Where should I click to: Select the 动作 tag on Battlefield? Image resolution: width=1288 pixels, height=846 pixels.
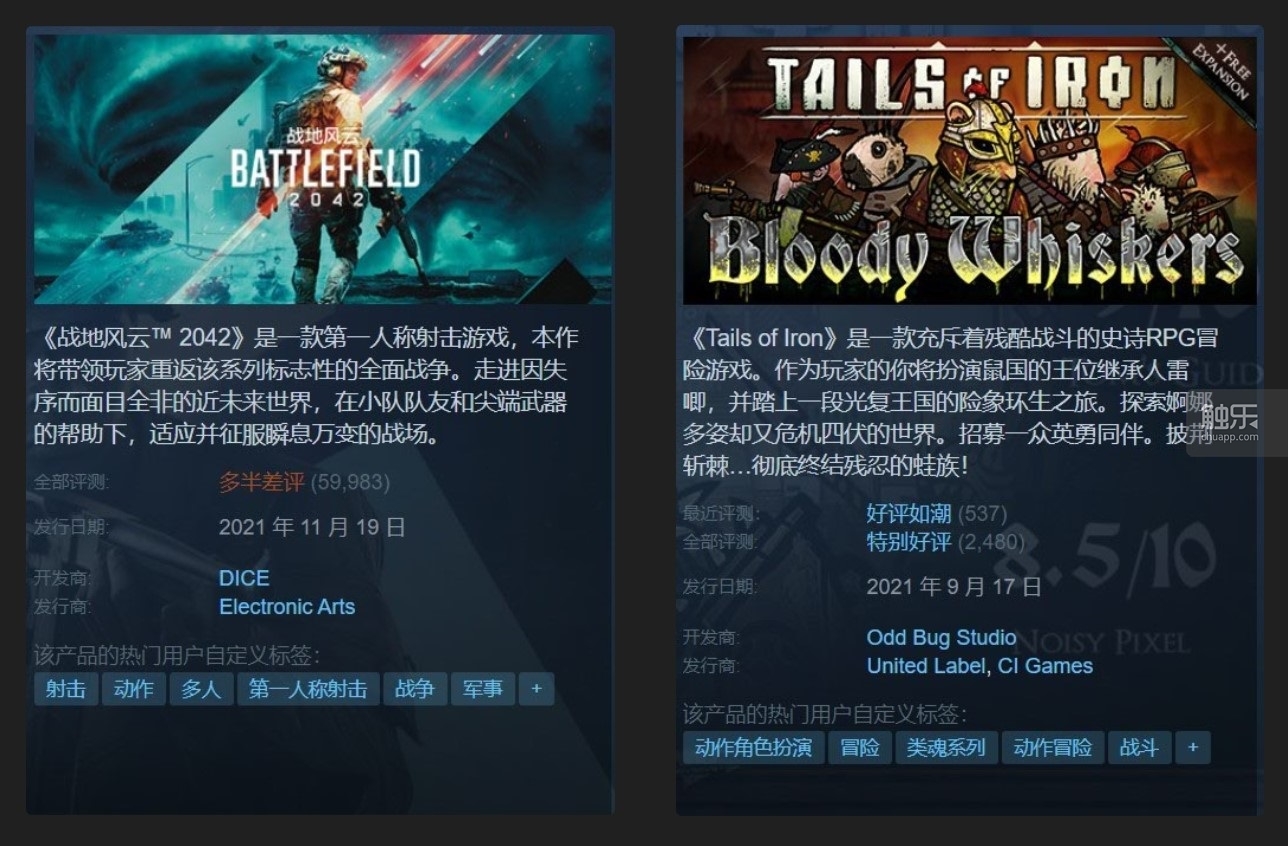tap(134, 689)
